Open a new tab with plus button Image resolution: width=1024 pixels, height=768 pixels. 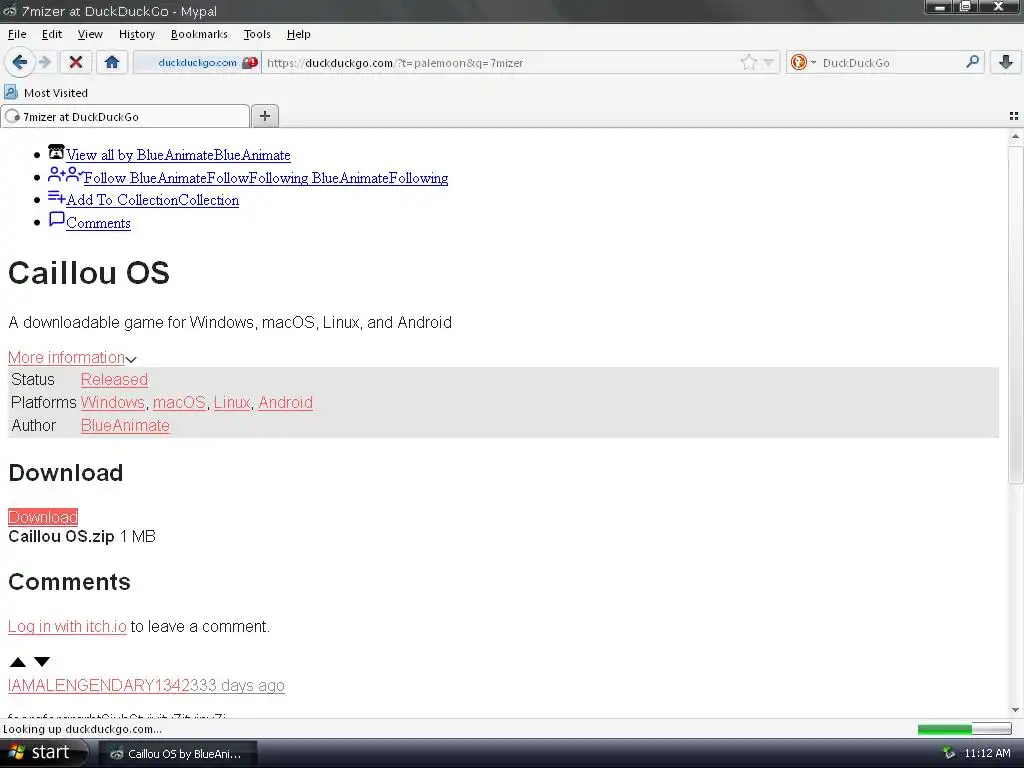click(x=264, y=116)
